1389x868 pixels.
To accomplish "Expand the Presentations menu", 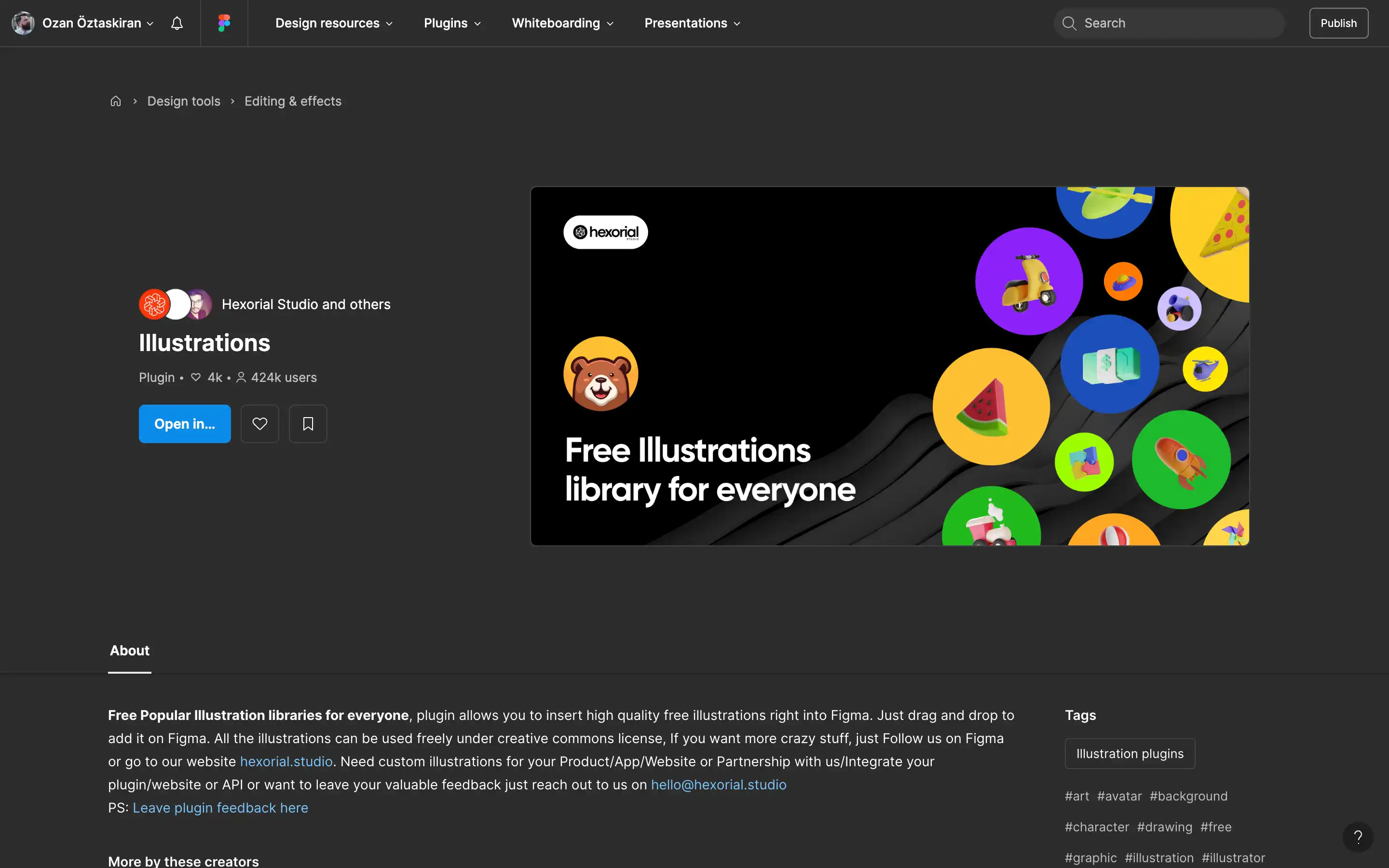I will [692, 23].
